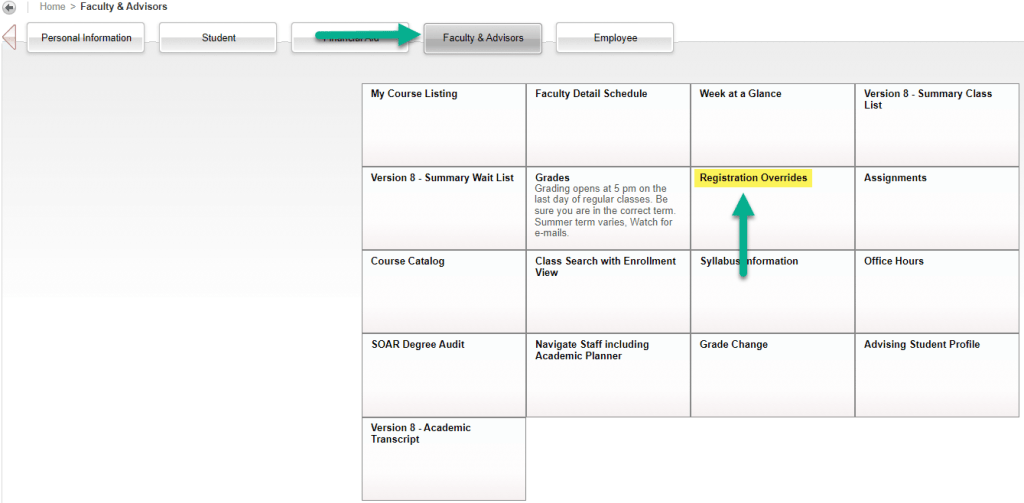View Week at a Glance
The height and width of the screenshot is (503, 1024).
click(x=740, y=94)
